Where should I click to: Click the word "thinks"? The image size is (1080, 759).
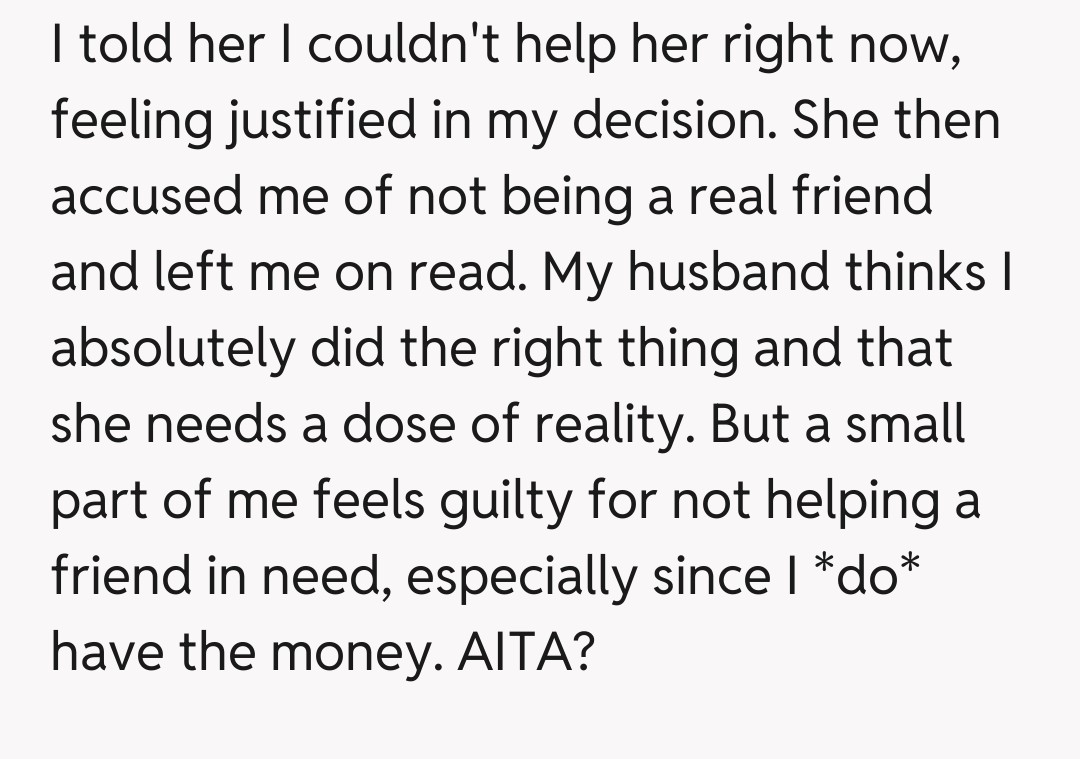tap(917, 273)
